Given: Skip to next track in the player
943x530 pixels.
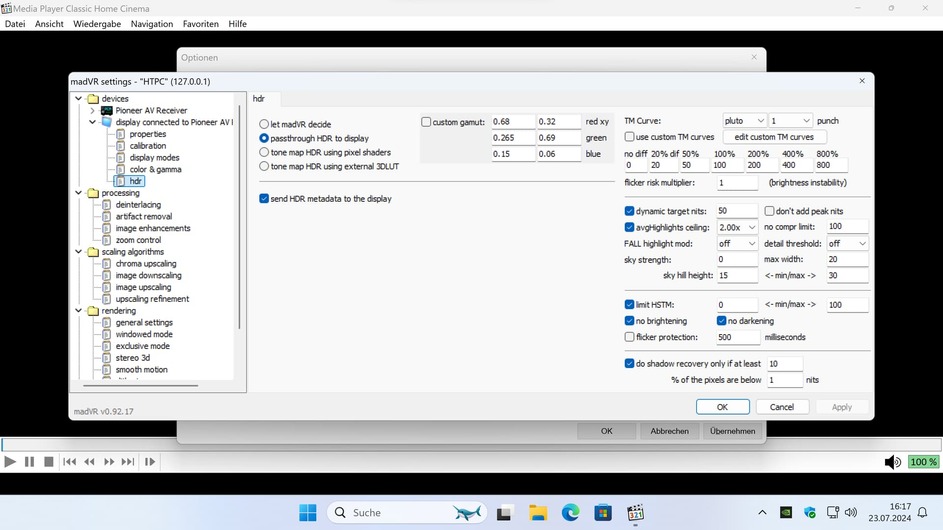Looking at the screenshot, I should 127,461.
